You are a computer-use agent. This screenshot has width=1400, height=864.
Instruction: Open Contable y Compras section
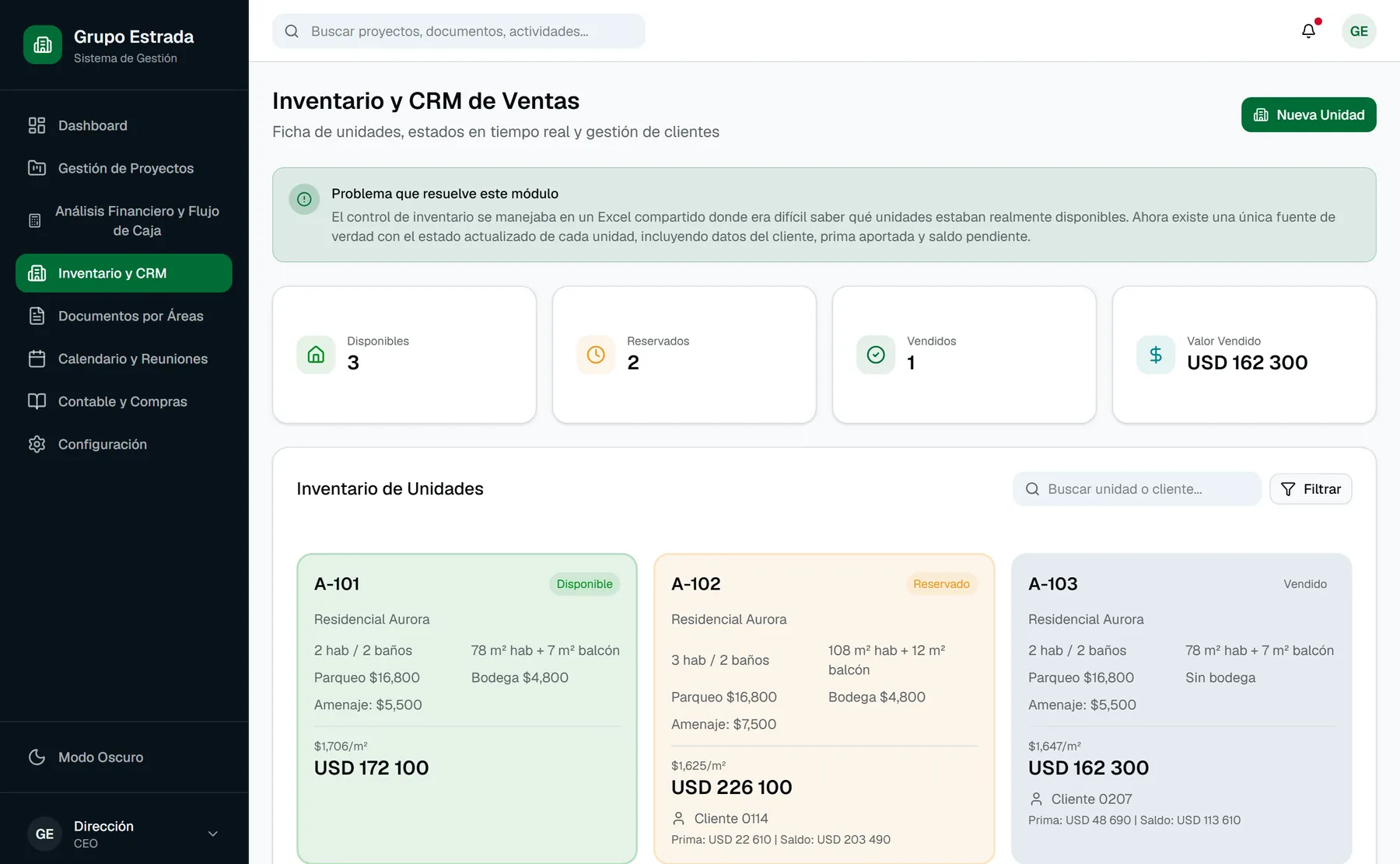point(124,401)
